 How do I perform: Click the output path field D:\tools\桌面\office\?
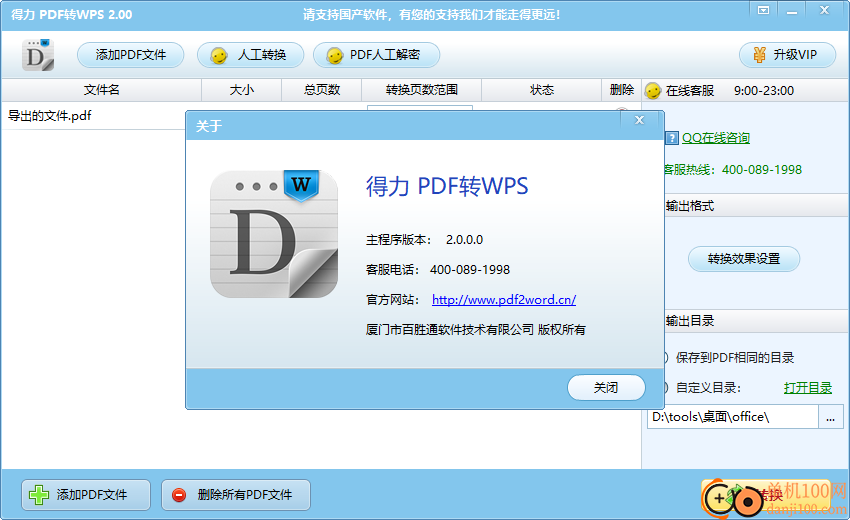click(x=732, y=416)
